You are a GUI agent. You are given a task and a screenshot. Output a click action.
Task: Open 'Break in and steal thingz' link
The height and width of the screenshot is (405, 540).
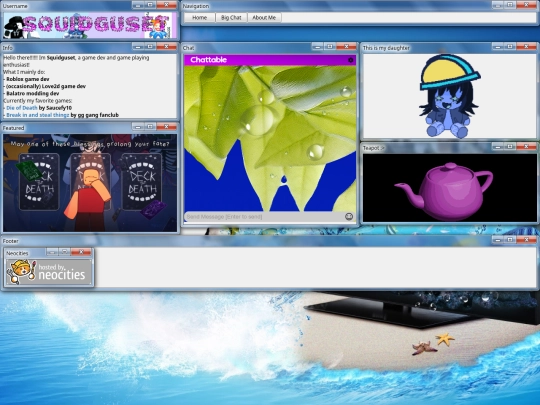pyautogui.click(x=38, y=115)
